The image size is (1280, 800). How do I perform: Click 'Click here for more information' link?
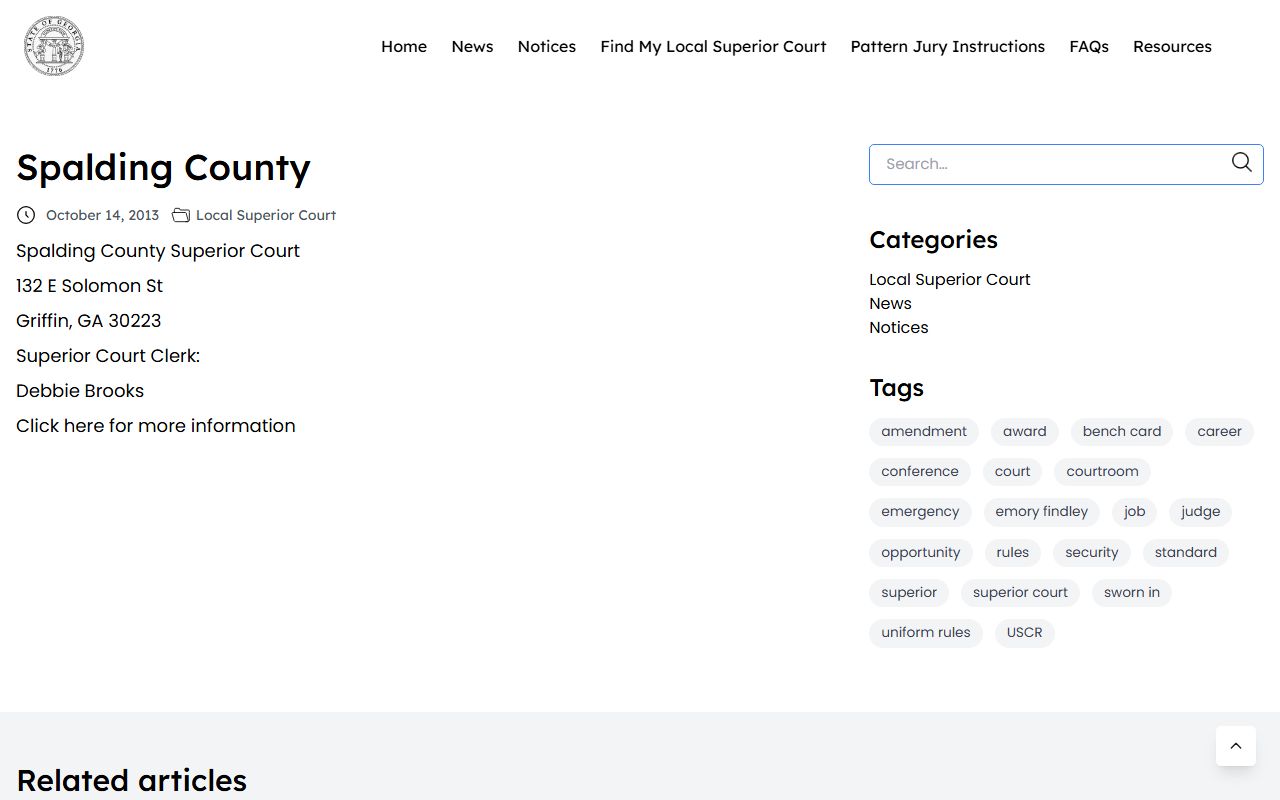pos(156,426)
